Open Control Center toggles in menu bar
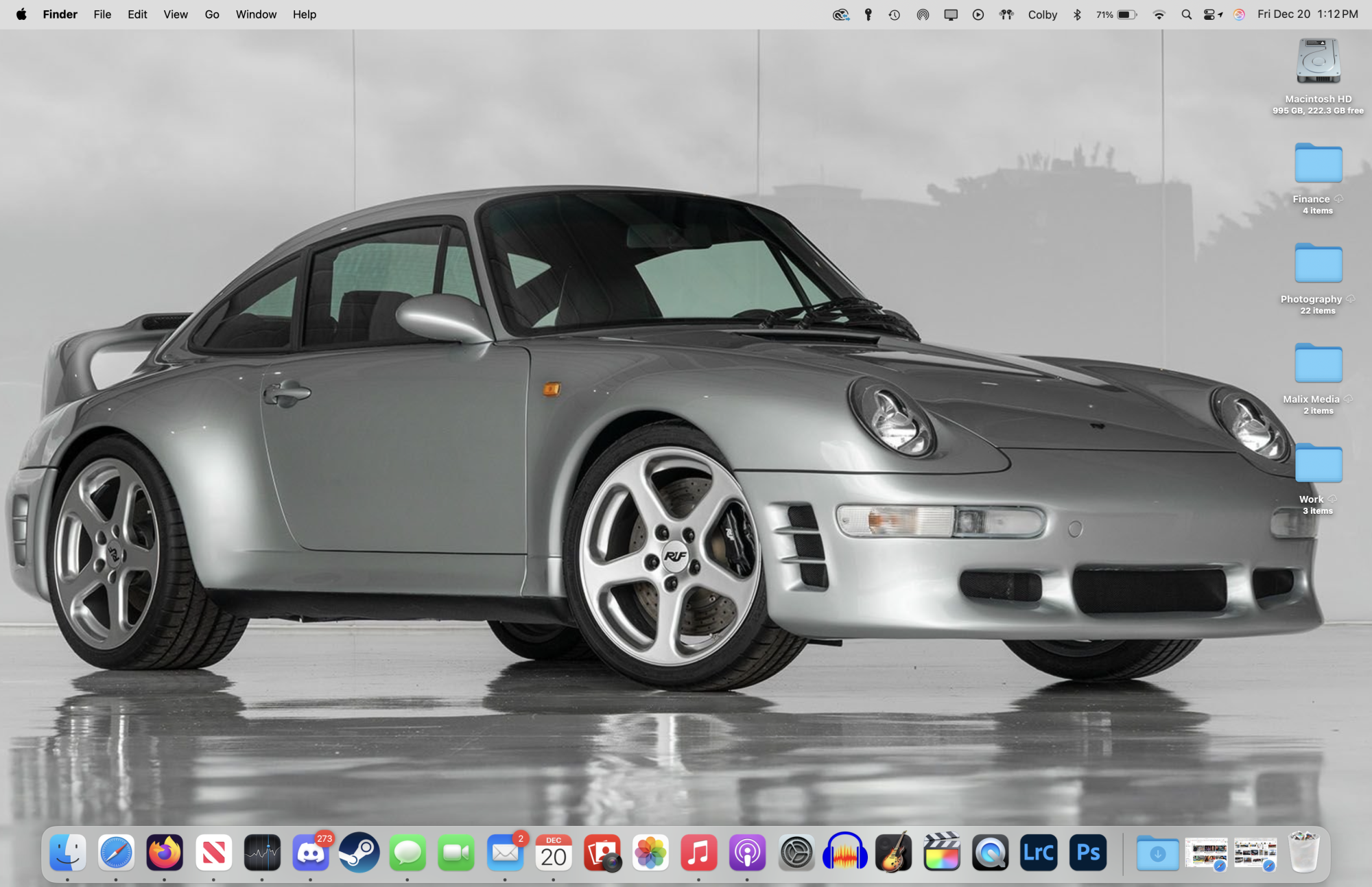Viewport: 1372px width, 887px height. click(x=1212, y=14)
